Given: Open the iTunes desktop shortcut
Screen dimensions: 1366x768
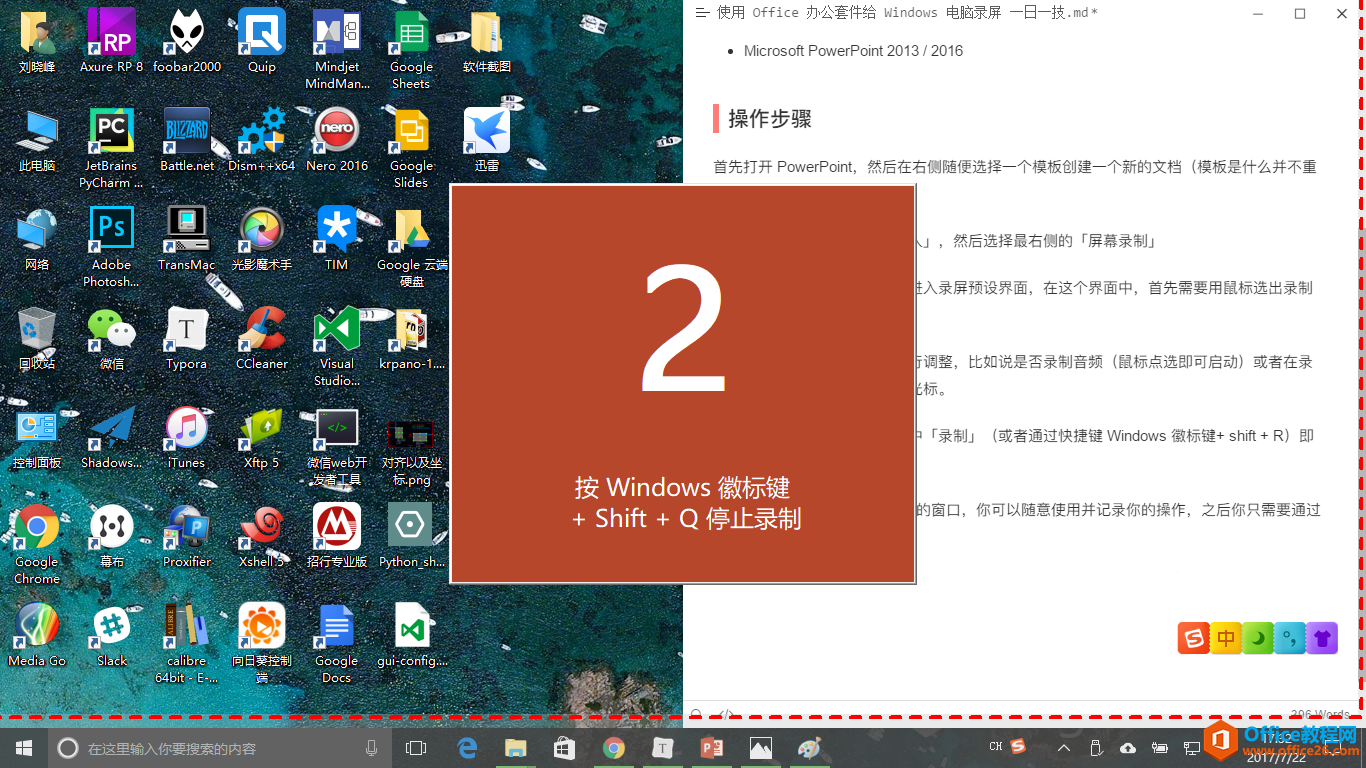Looking at the screenshot, I should pyautogui.click(x=186, y=437).
